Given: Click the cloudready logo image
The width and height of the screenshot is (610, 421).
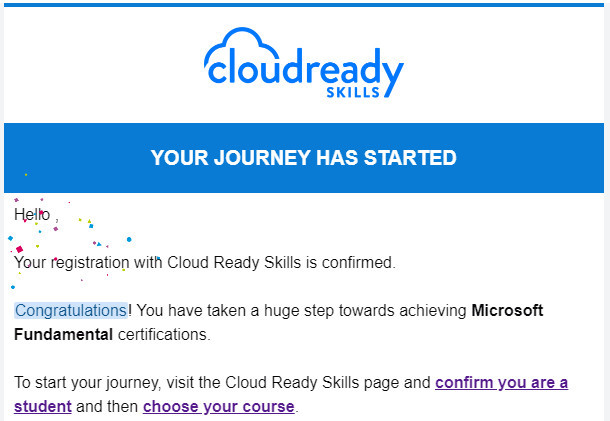Looking at the screenshot, I should [304, 62].
